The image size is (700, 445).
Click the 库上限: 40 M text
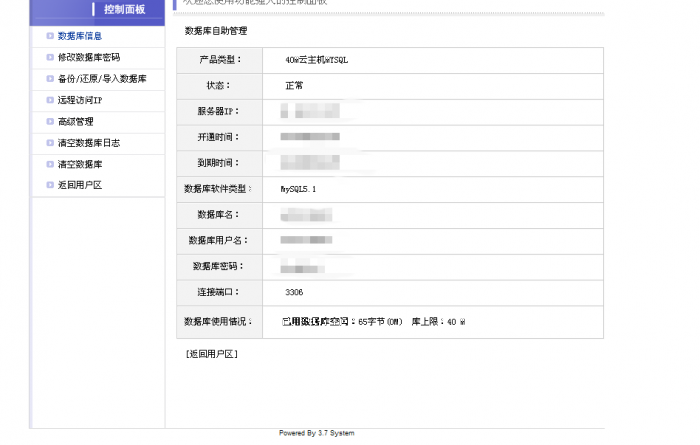(438, 322)
